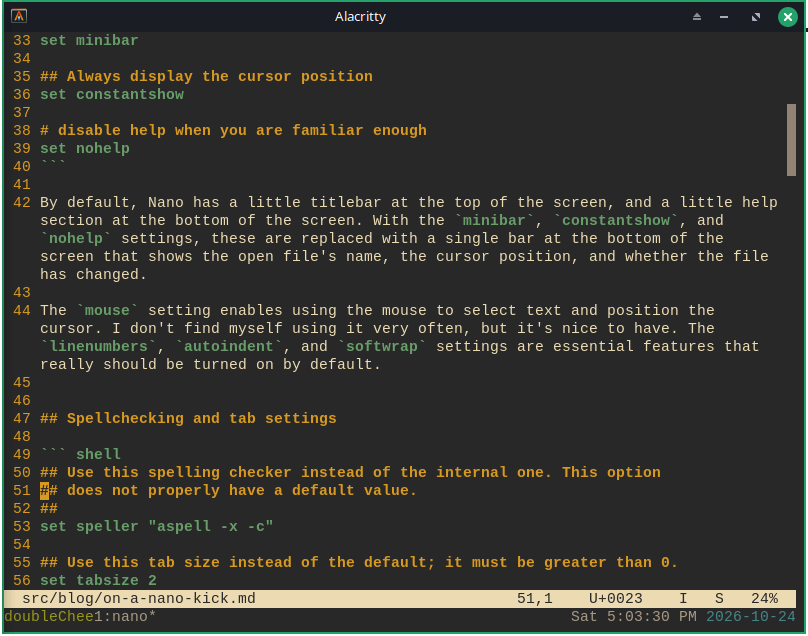Click 'set nohelp' on line 39

click(85, 148)
